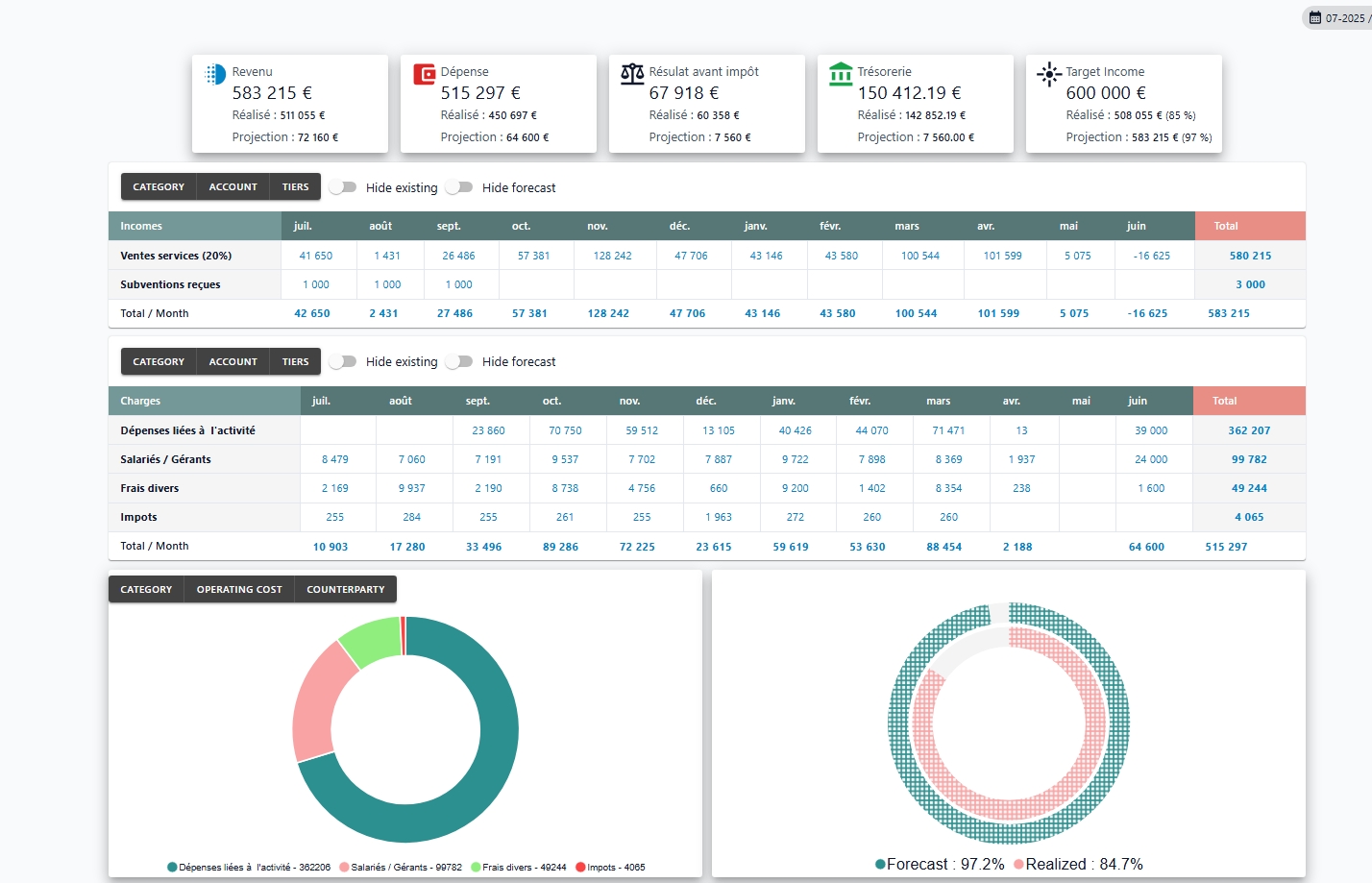Open the CATEGORY view on the donut chart
The image size is (1372, 883).
tap(145, 589)
